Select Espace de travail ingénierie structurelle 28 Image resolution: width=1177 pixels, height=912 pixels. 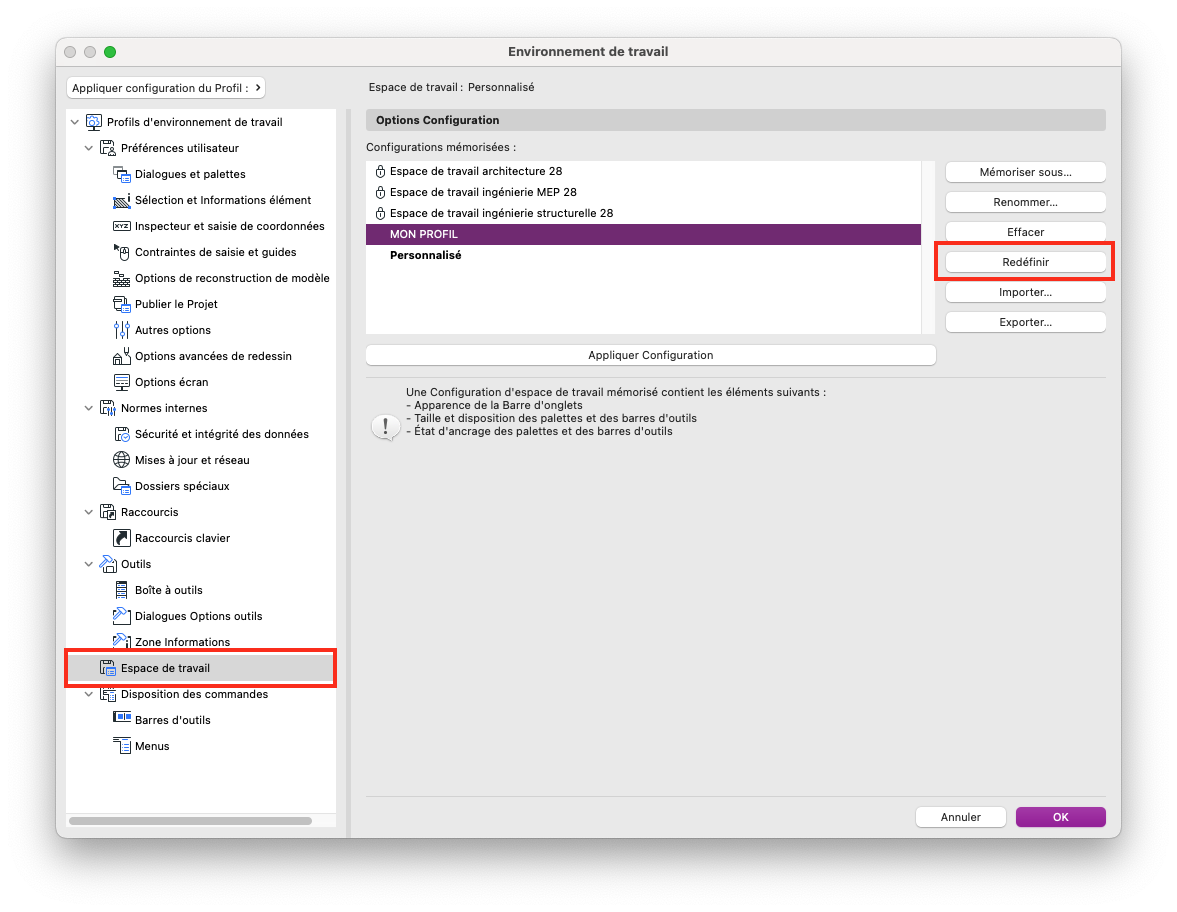click(x=643, y=213)
